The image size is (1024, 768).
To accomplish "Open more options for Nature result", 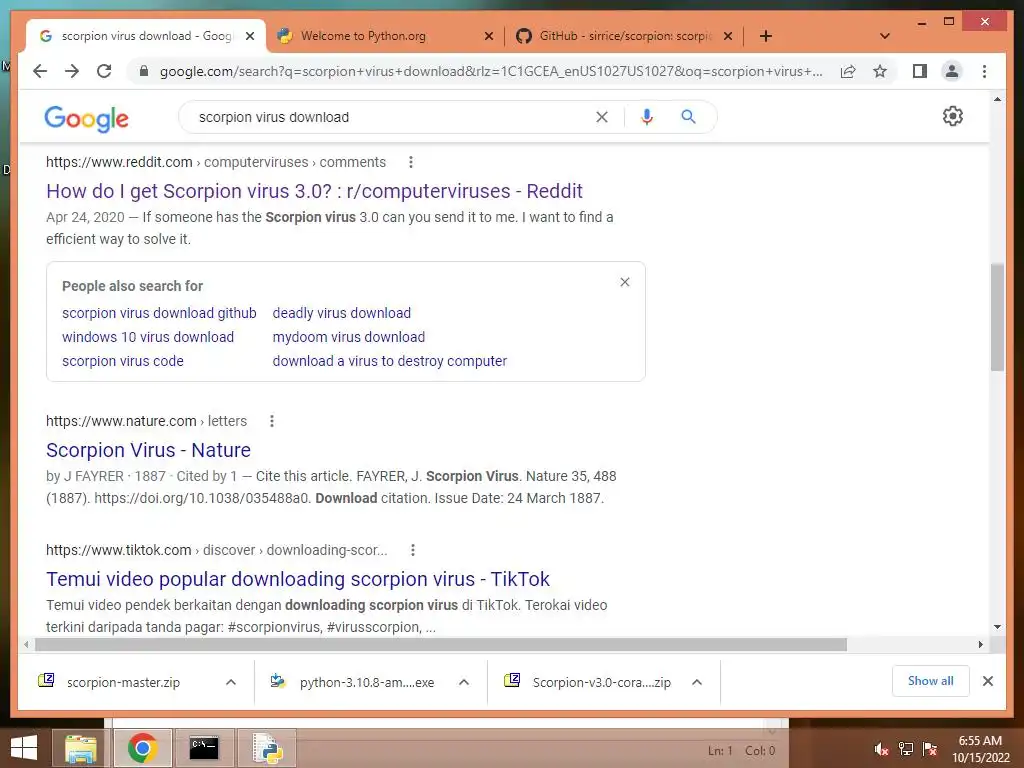I will 272,421.
